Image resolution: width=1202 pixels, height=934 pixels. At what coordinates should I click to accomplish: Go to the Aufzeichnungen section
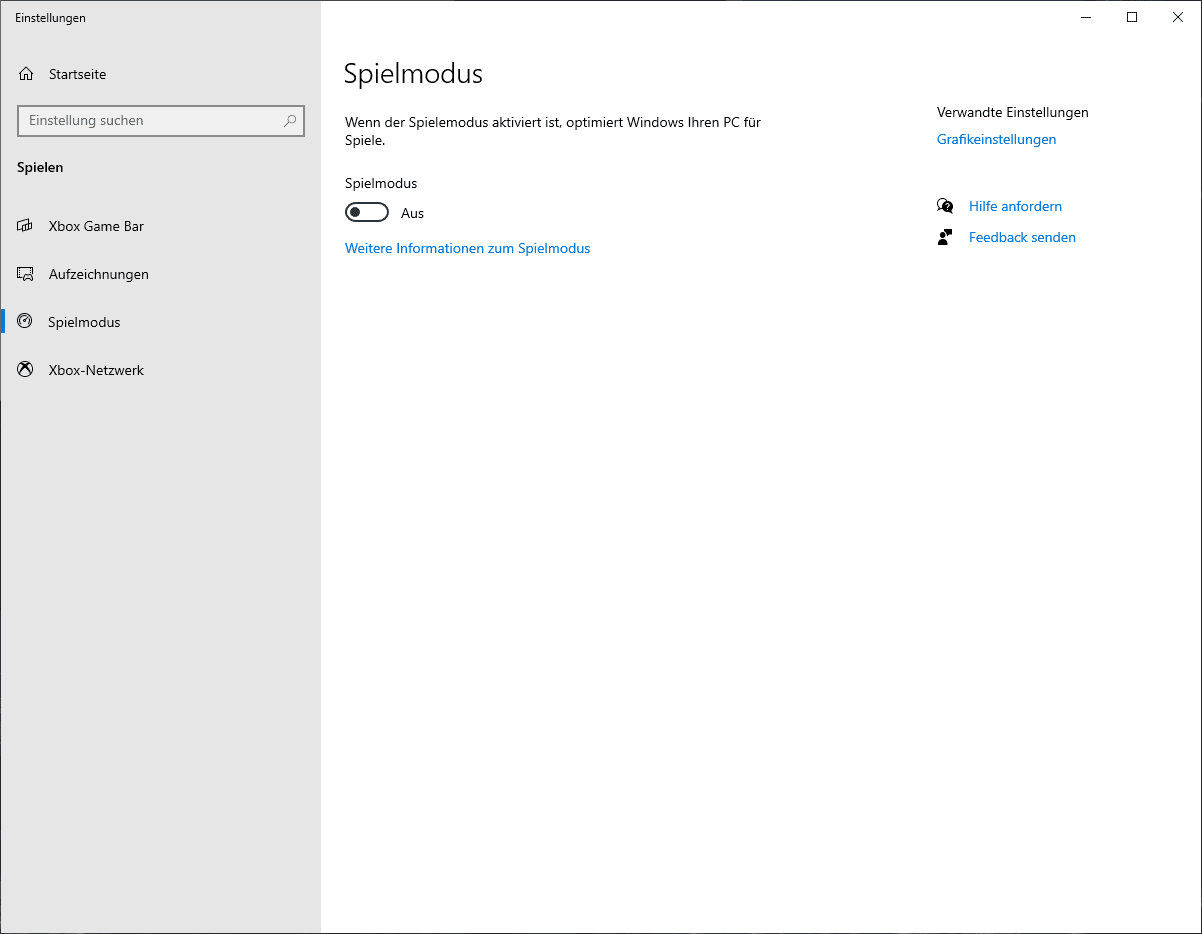160,274
